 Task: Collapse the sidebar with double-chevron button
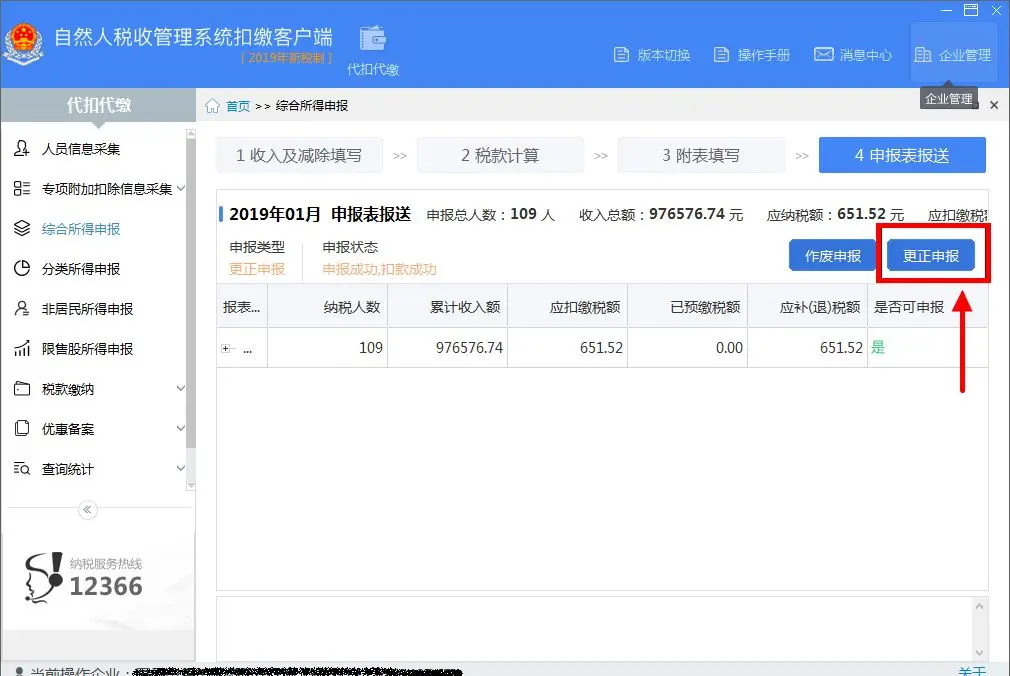[x=88, y=510]
